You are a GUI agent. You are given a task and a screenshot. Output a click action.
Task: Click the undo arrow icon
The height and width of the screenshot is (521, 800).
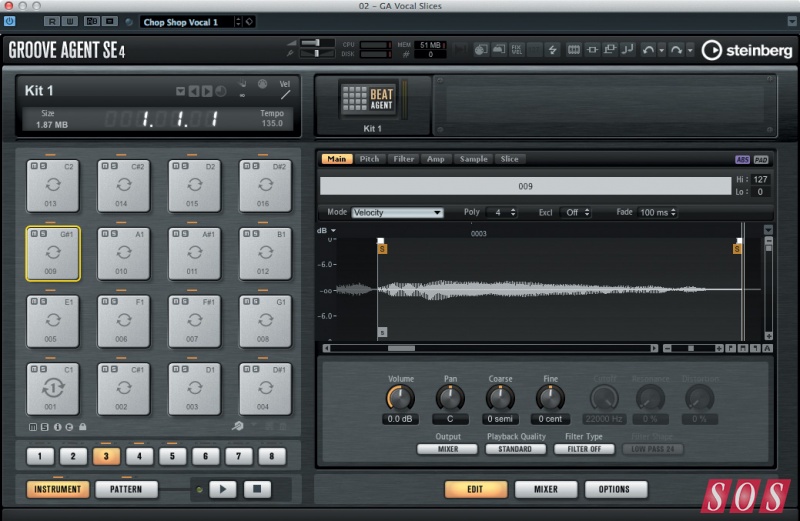tap(648, 49)
